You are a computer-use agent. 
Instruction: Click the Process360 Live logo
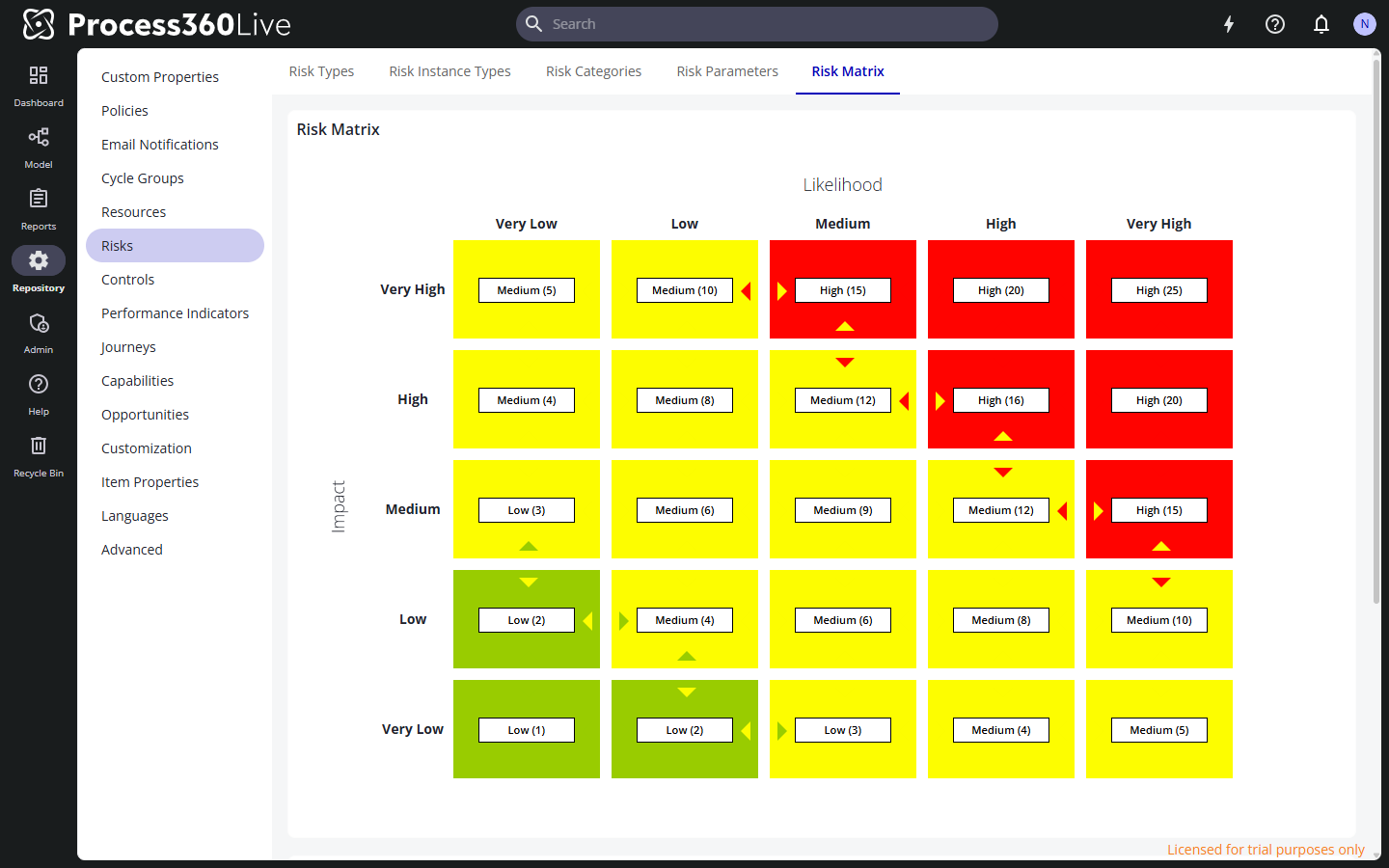(x=156, y=24)
